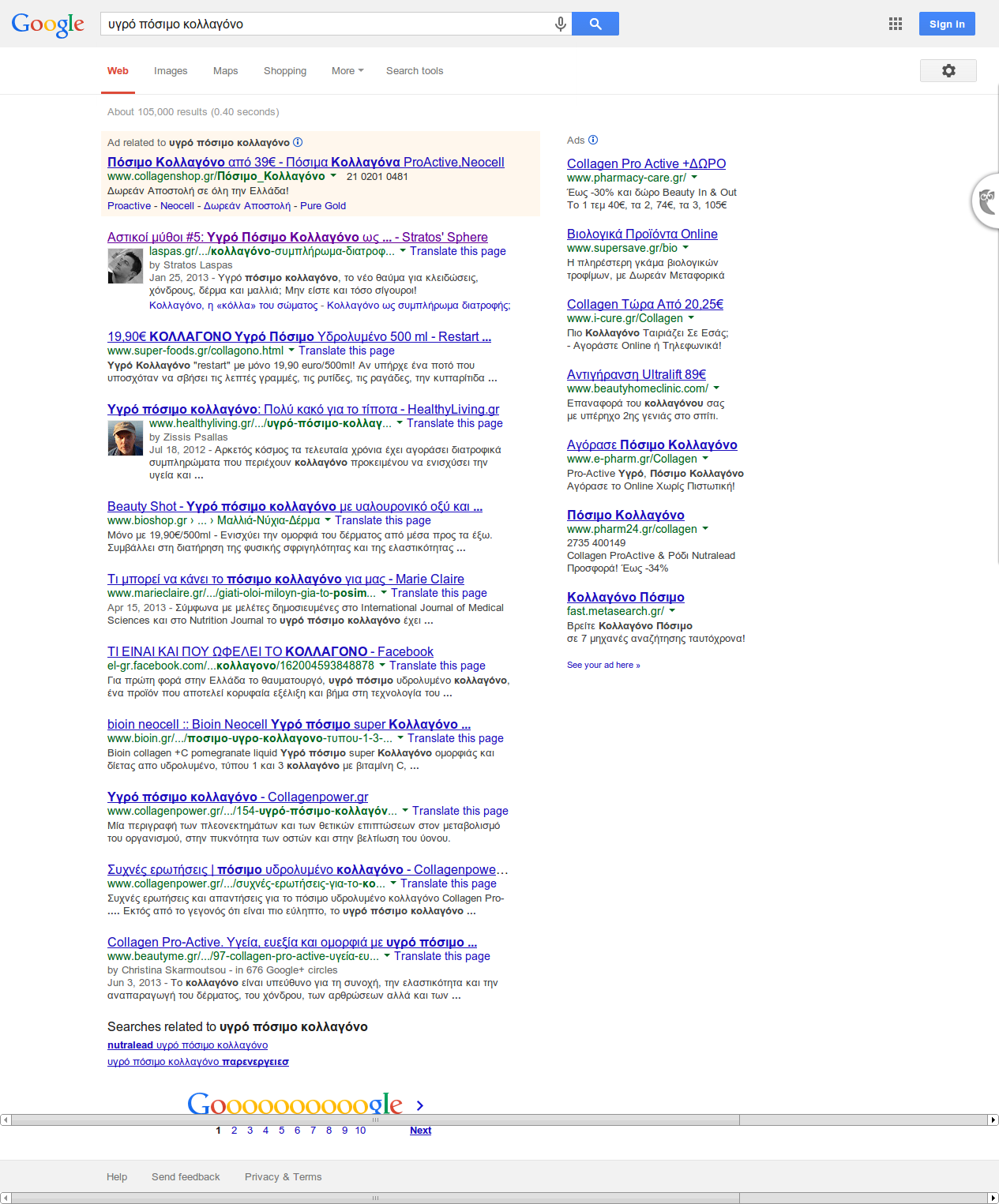
Task: Click the blue search magnifier button
Action: click(595, 24)
